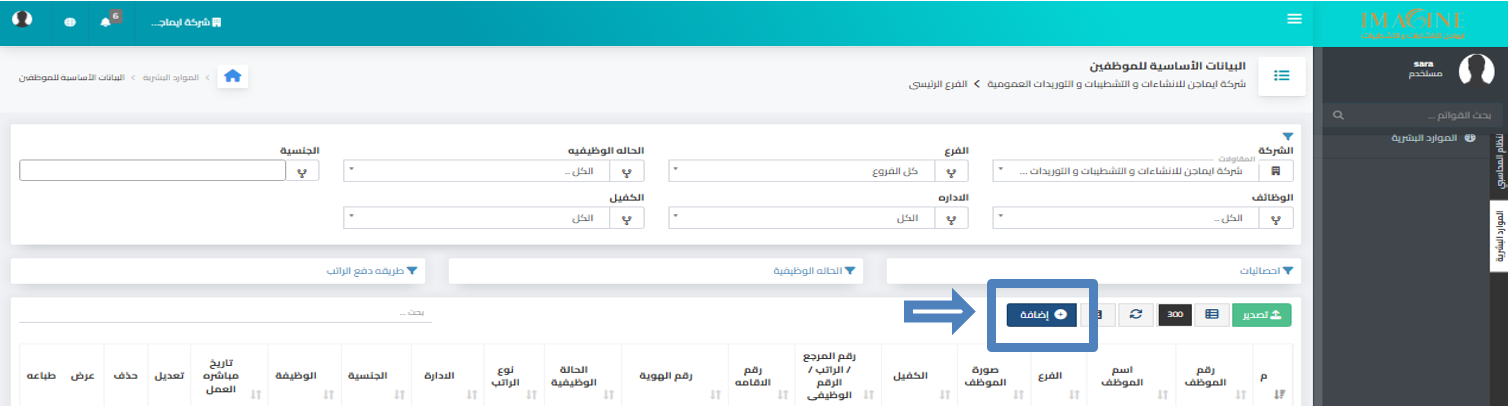
Task: Click the حذف column header
Action: [x=126, y=375]
